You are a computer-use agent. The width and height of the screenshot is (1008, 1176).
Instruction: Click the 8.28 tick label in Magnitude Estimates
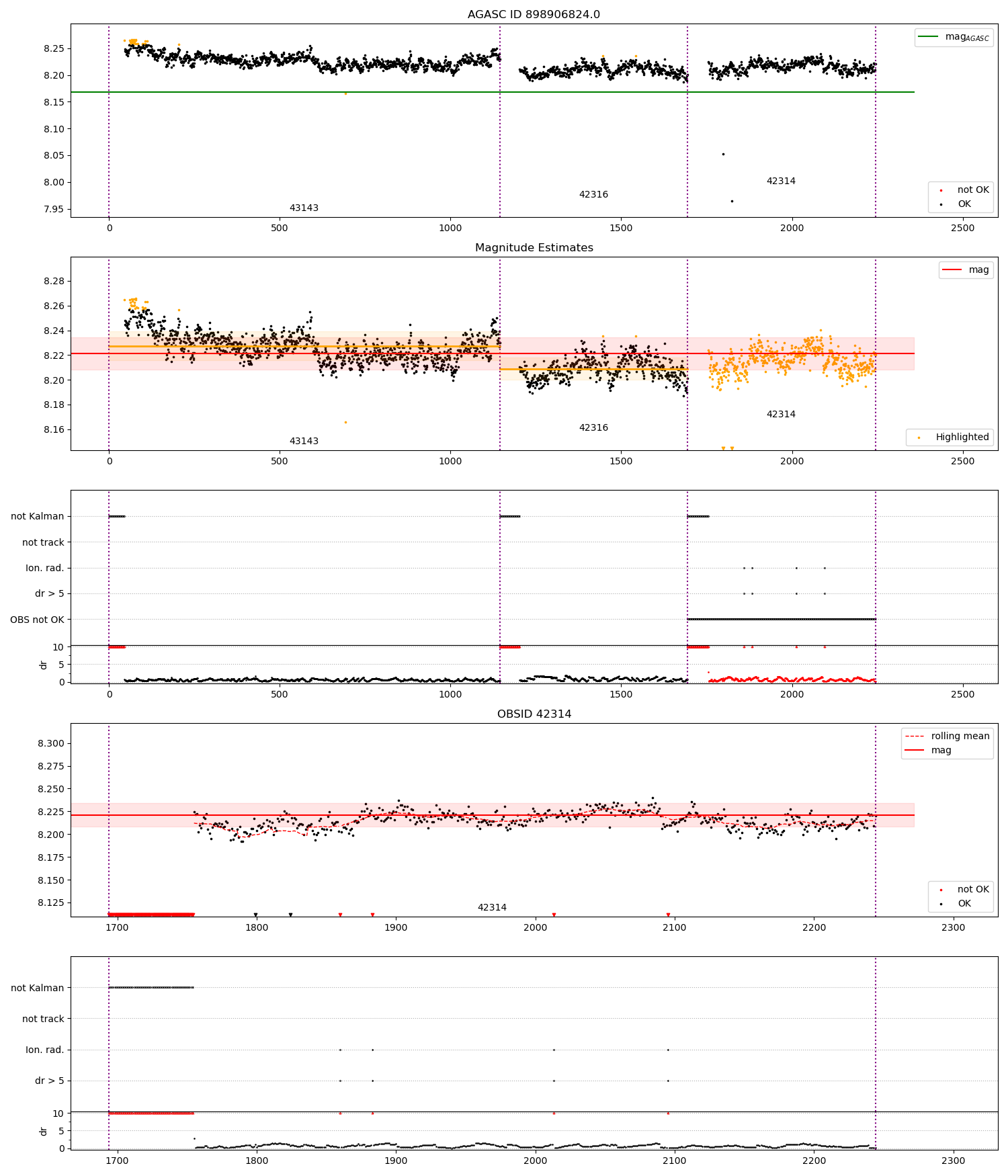pos(54,282)
